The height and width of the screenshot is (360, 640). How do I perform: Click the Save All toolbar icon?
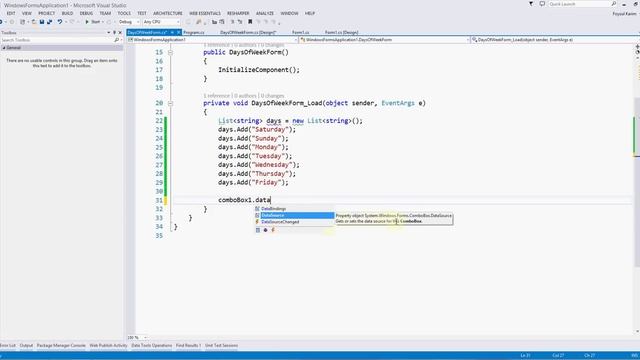click(x=49, y=22)
